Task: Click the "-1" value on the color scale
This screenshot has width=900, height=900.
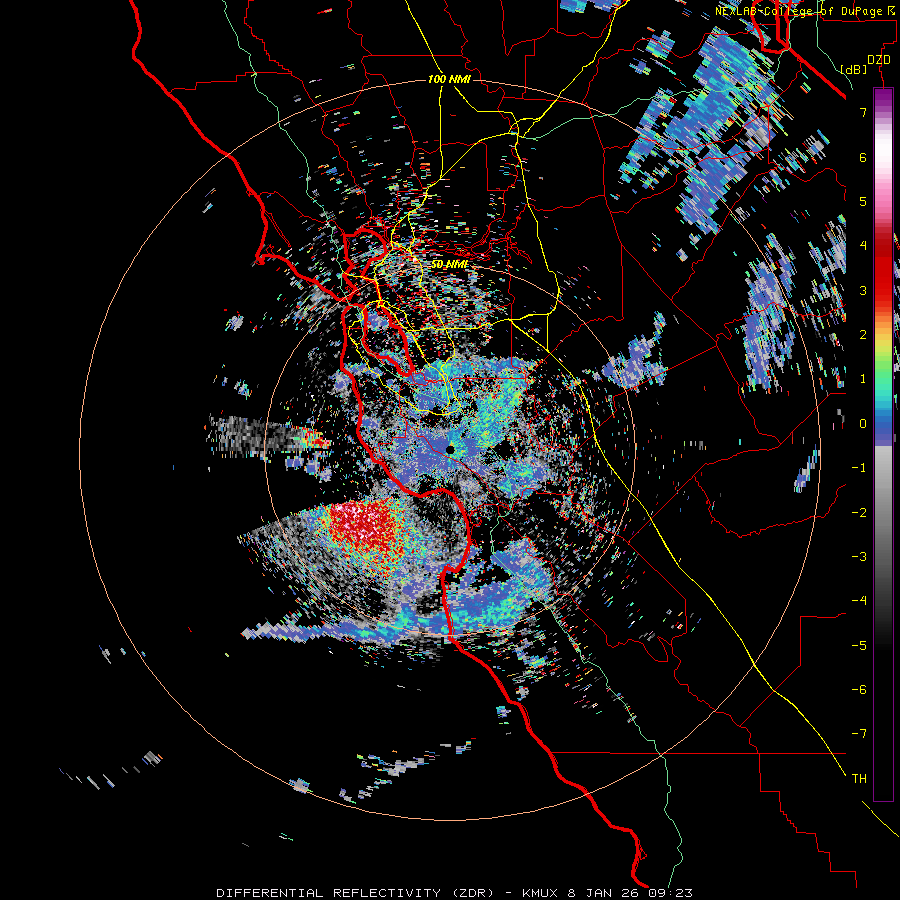Action: pos(859,468)
